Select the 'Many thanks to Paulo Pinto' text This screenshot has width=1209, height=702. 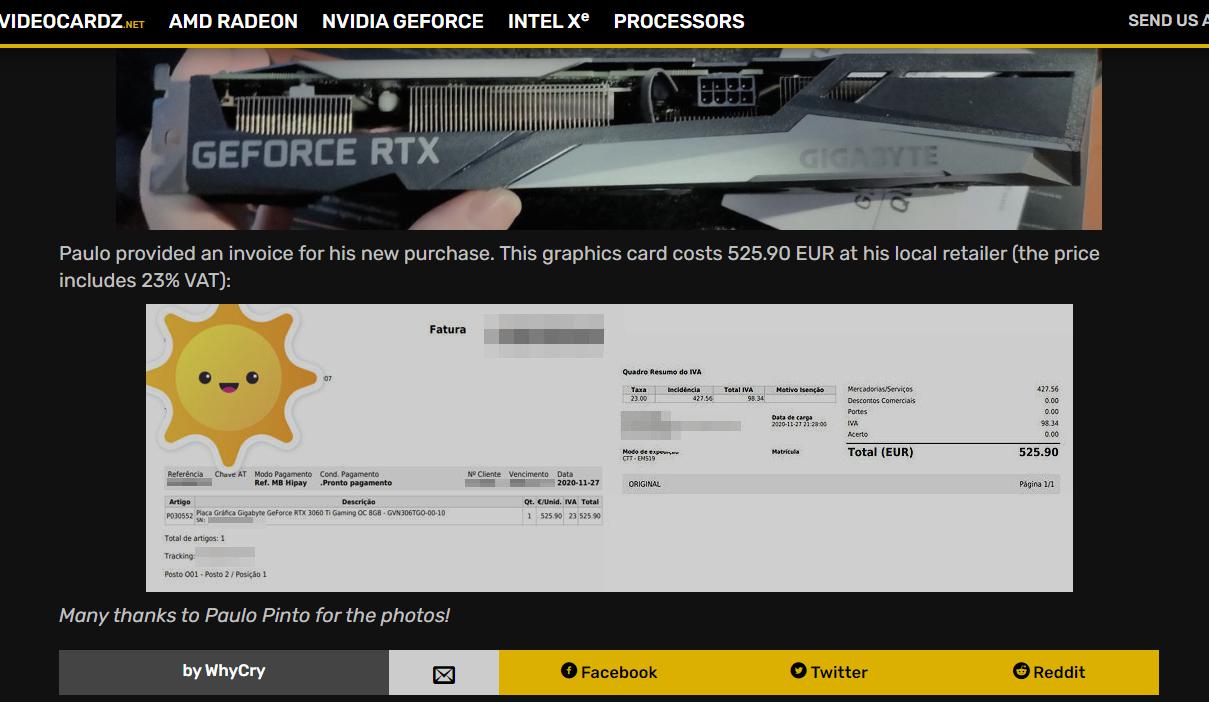coord(254,615)
